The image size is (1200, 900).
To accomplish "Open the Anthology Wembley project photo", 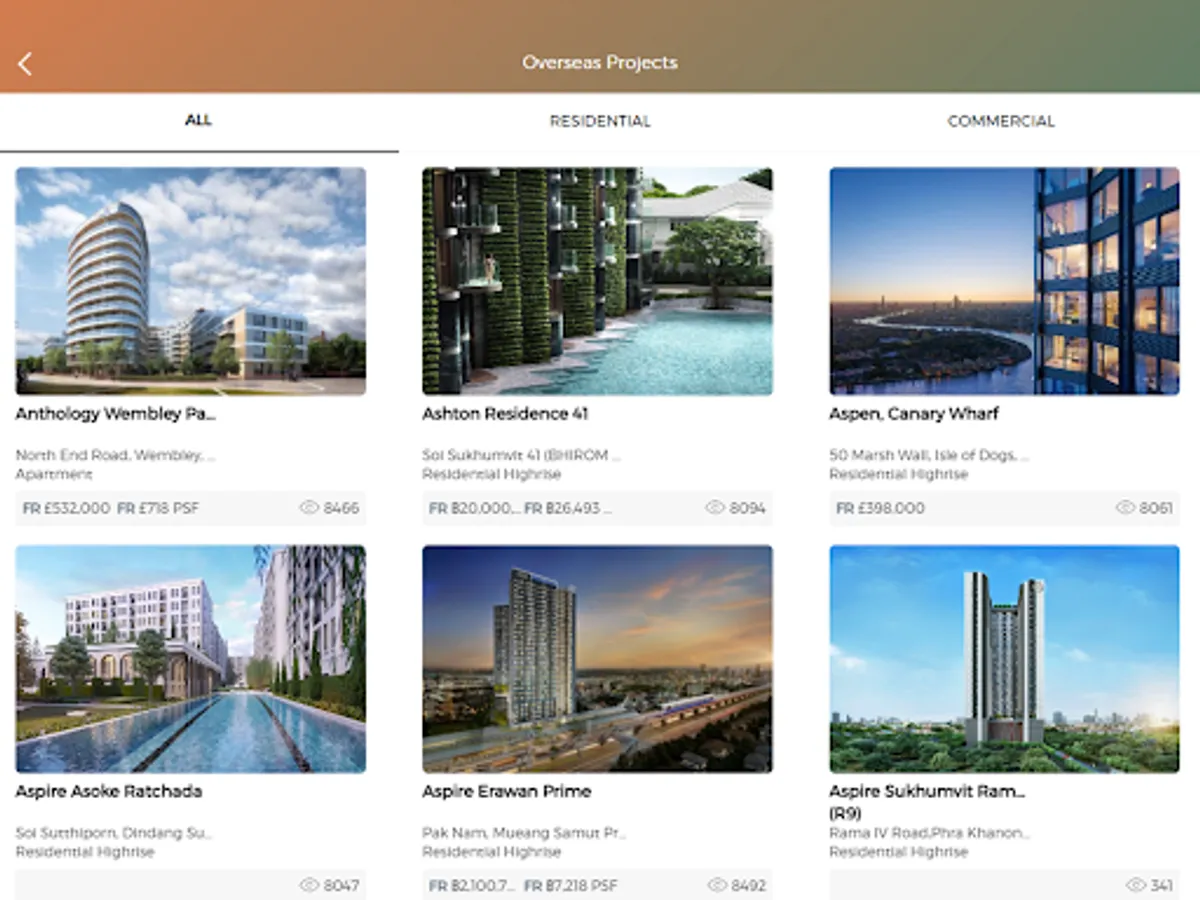I will pos(191,281).
